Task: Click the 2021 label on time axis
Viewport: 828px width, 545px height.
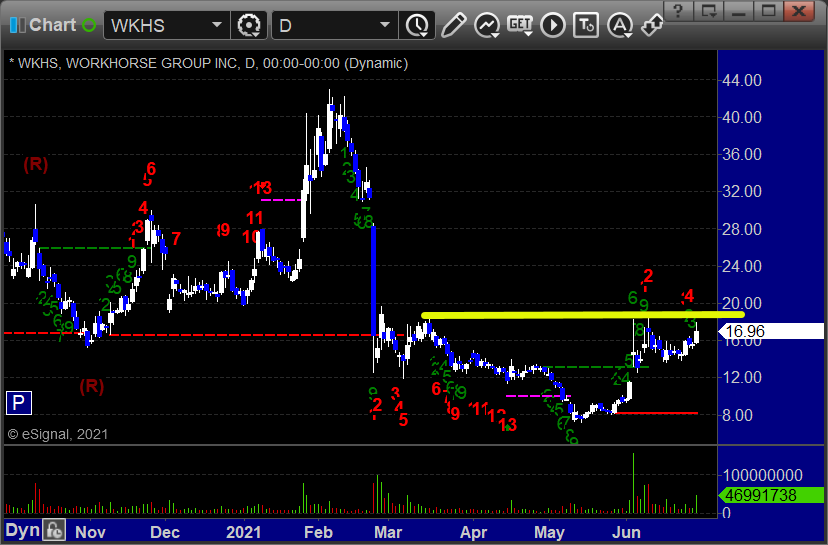Action: [243, 532]
